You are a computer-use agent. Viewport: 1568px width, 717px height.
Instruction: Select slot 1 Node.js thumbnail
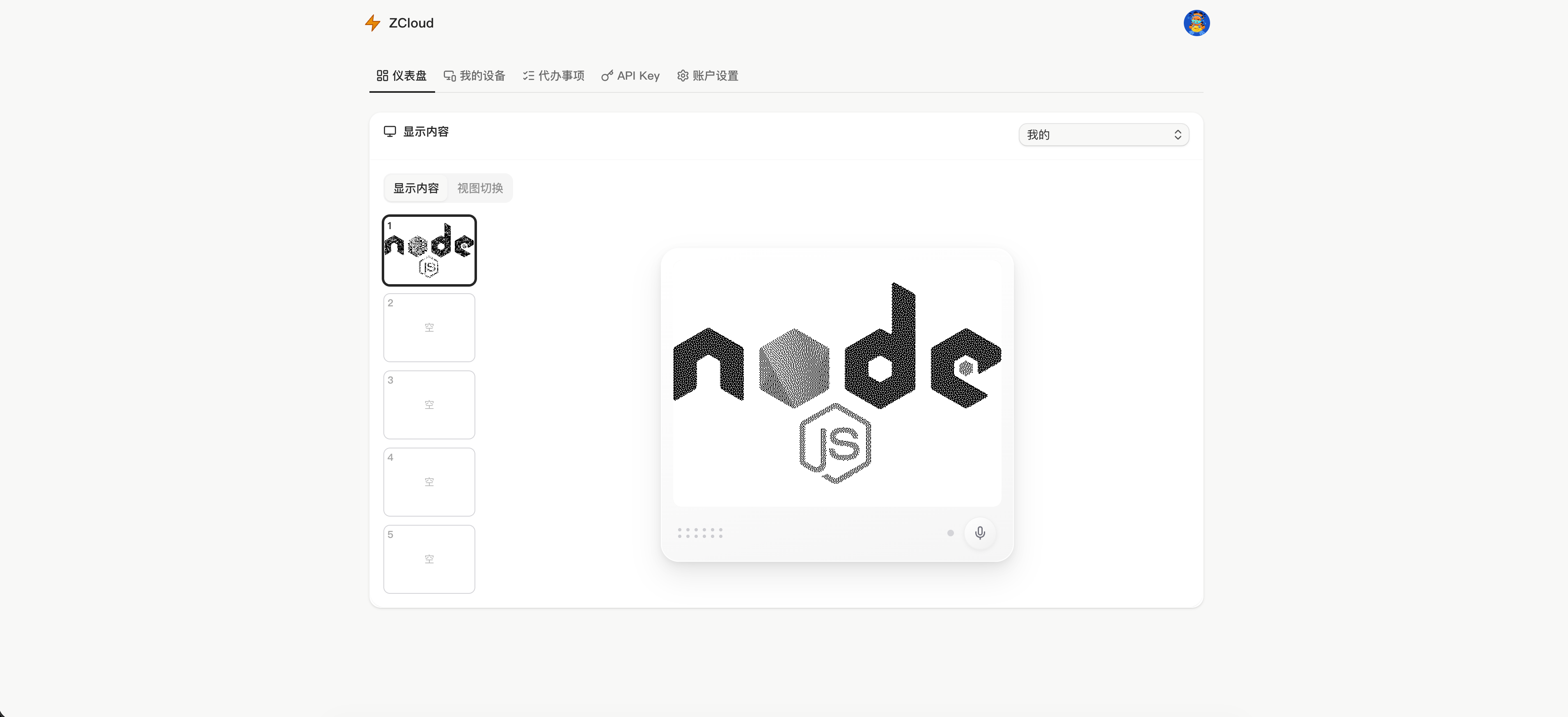[429, 250]
